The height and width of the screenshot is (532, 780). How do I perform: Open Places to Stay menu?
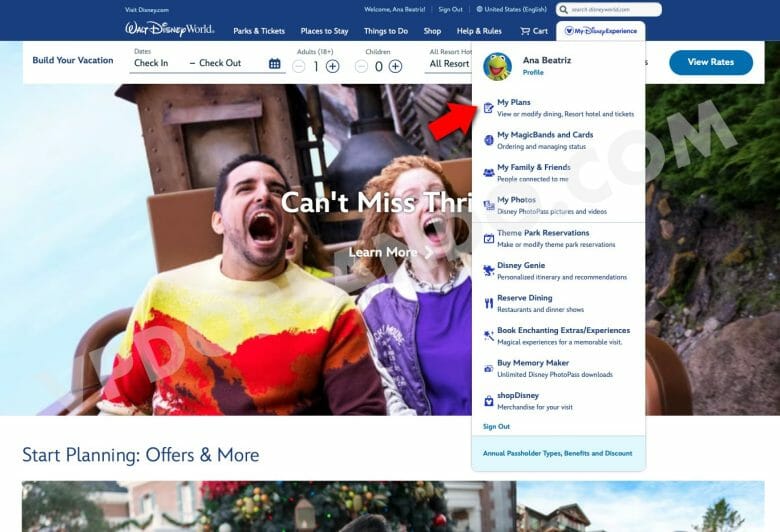324,31
